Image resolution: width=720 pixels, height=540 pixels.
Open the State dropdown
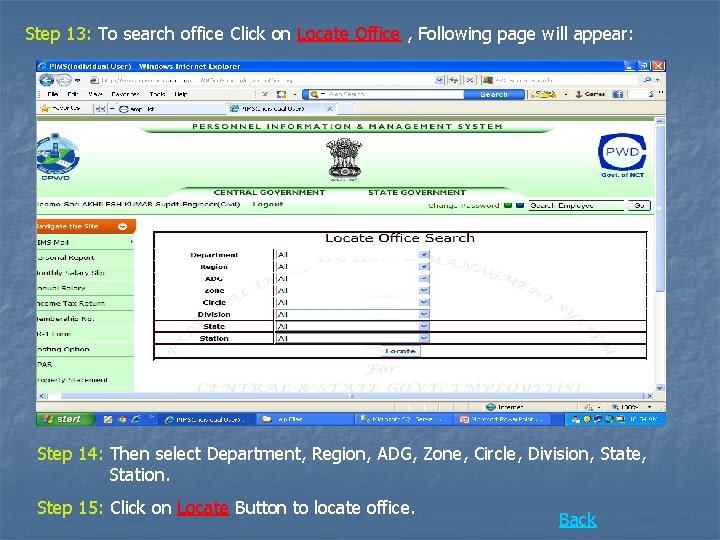pos(423,326)
